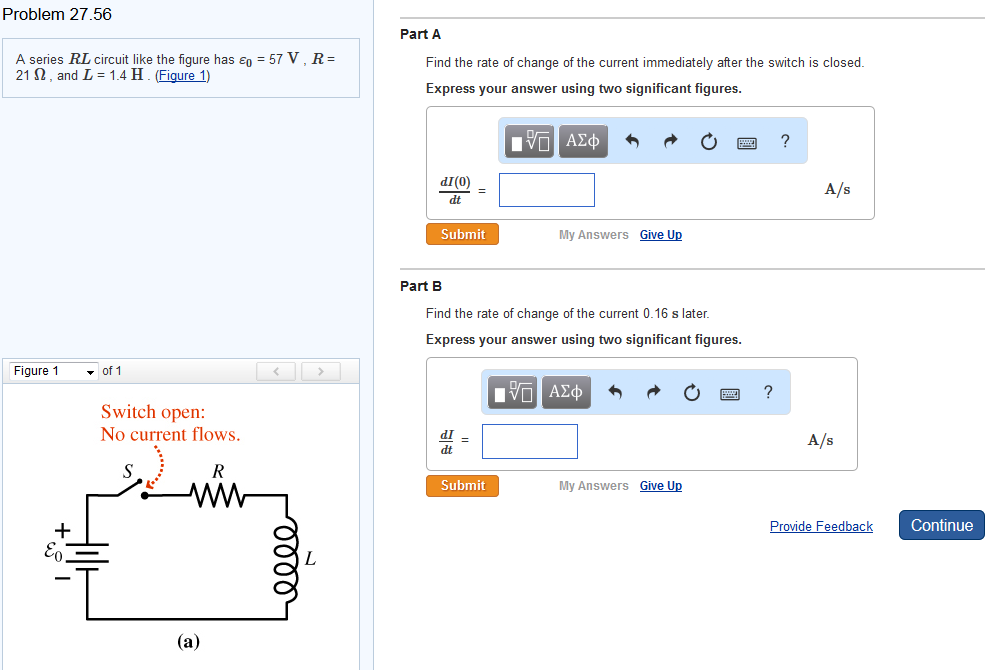Go to next figure arrow
992x670 pixels.
click(321, 371)
